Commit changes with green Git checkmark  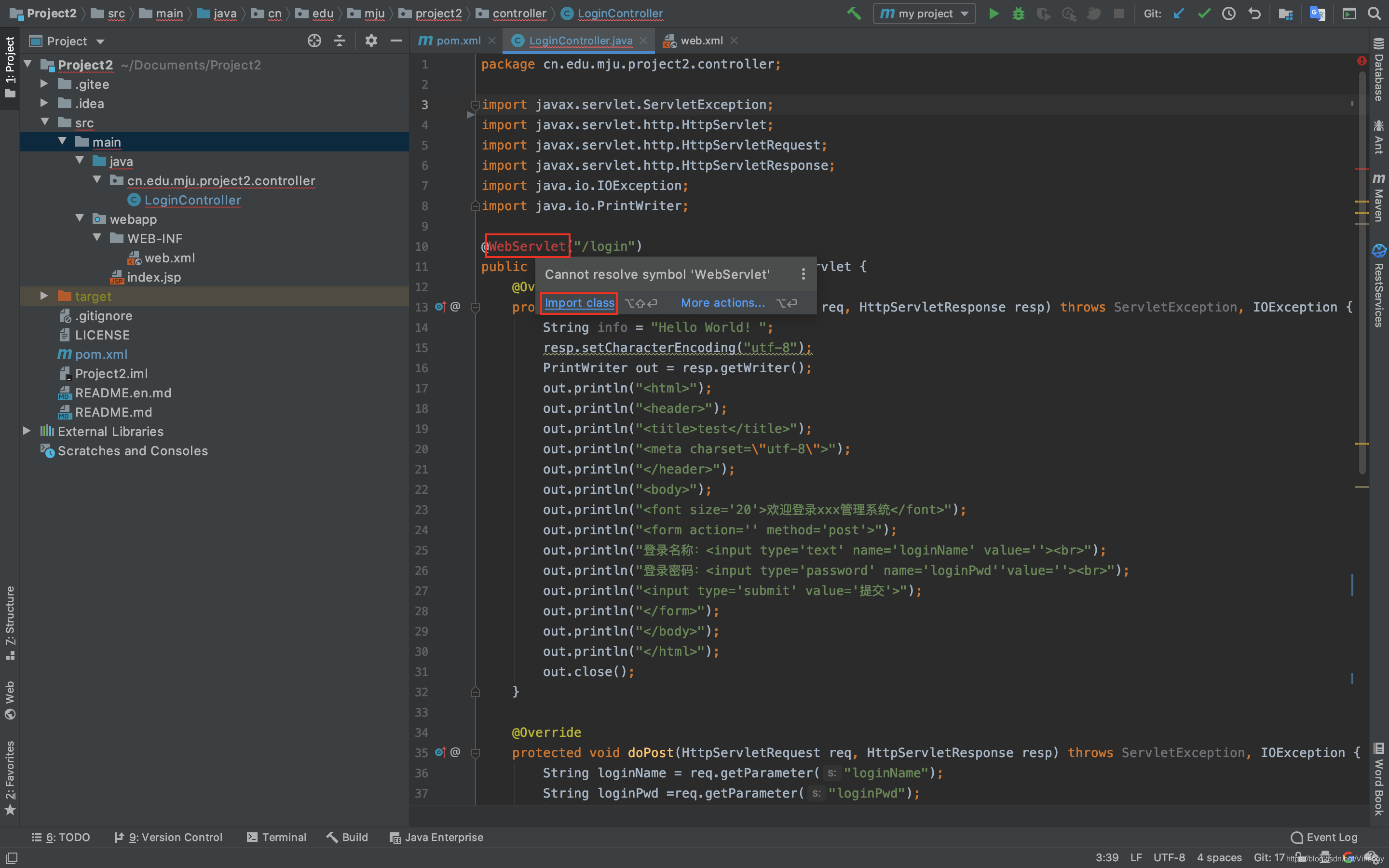click(x=1204, y=13)
